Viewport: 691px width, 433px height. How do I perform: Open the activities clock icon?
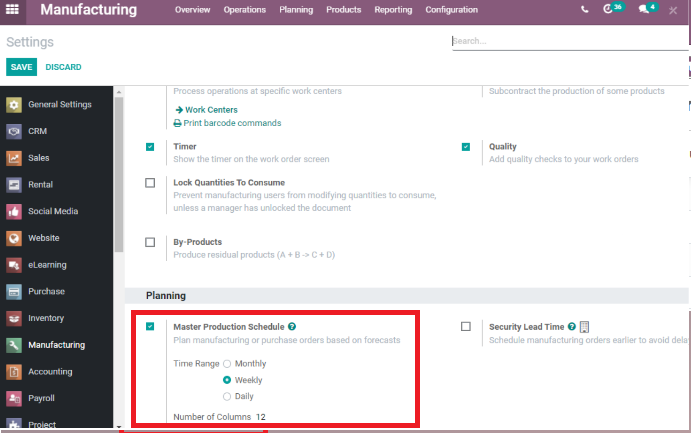click(x=608, y=10)
